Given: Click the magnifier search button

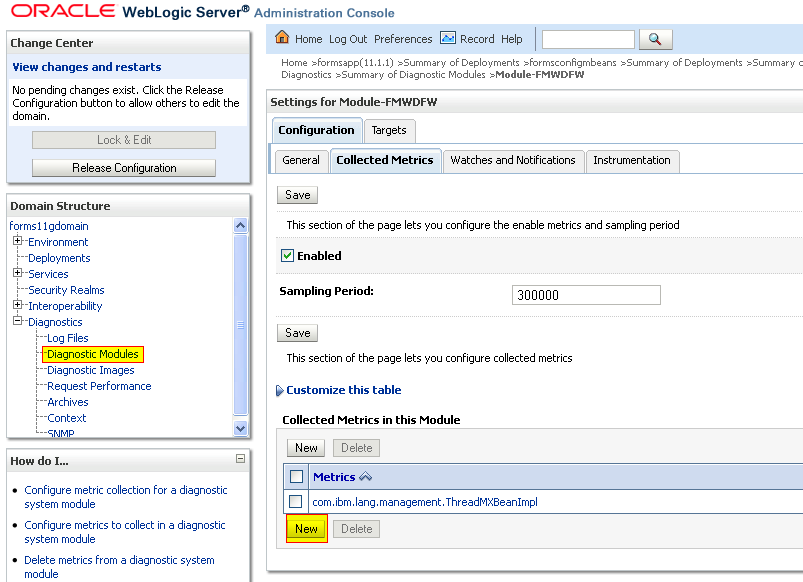Looking at the screenshot, I should pos(655,39).
